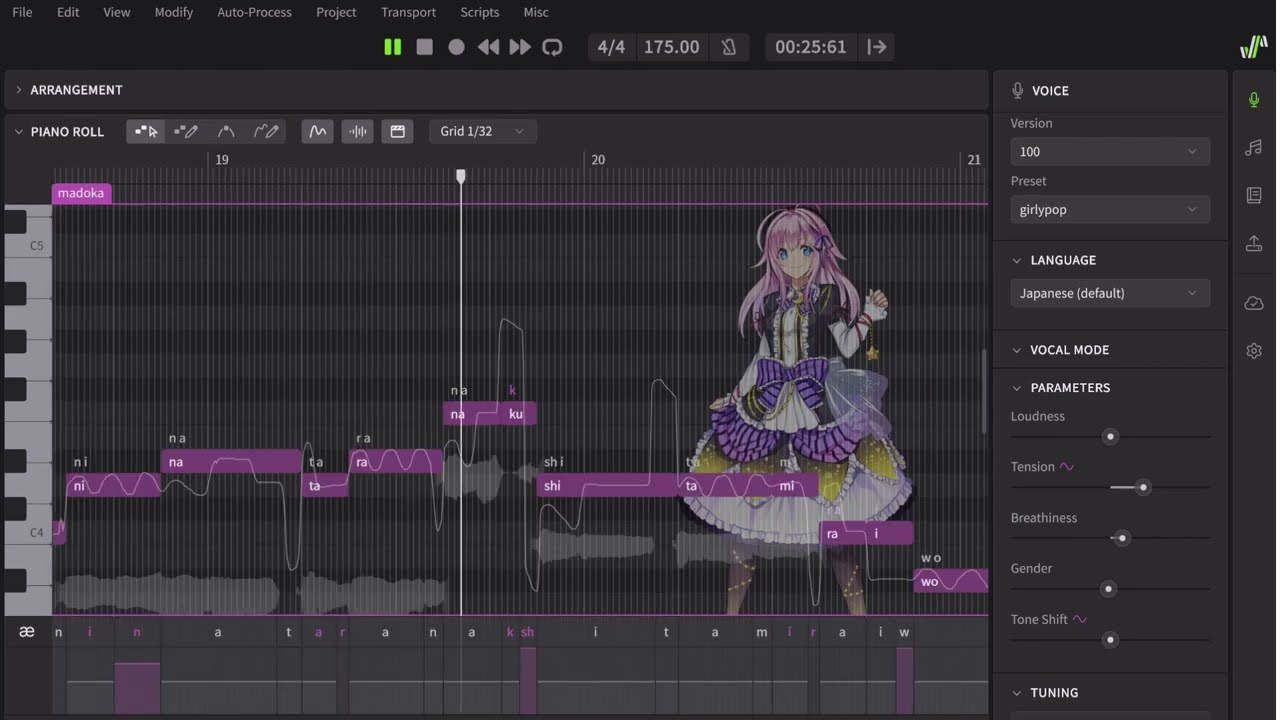Click the Tone Shift automation curve icon
The height and width of the screenshot is (720, 1280).
[x=1080, y=619]
